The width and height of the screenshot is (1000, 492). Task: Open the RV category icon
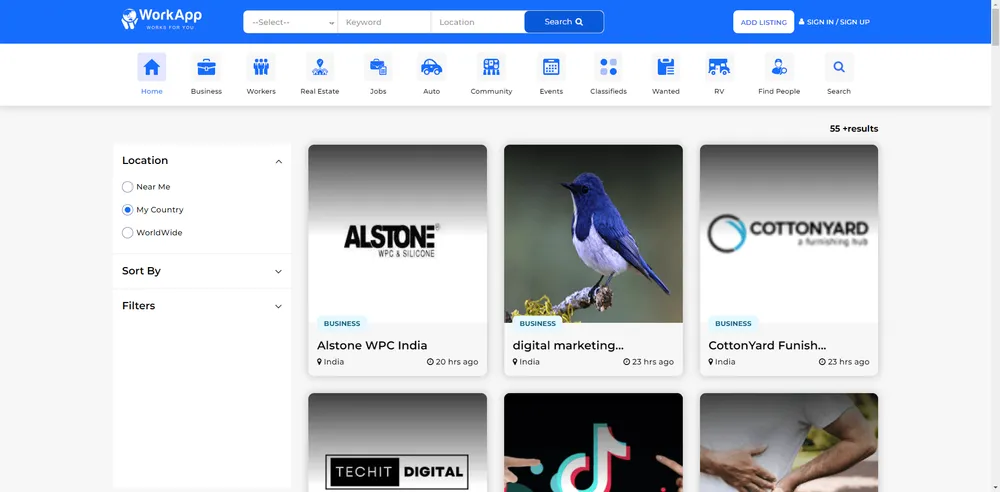pyautogui.click(x=719, y=67)
